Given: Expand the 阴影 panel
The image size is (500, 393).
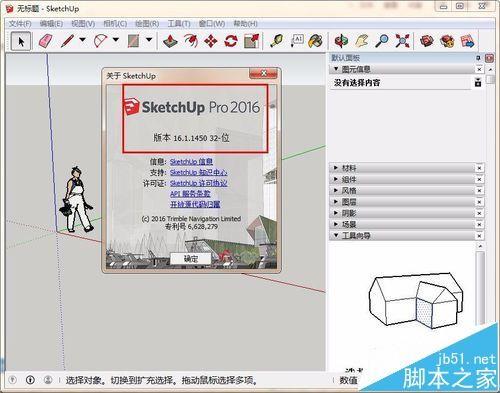Looking at the screenshot, I should 336,213.
